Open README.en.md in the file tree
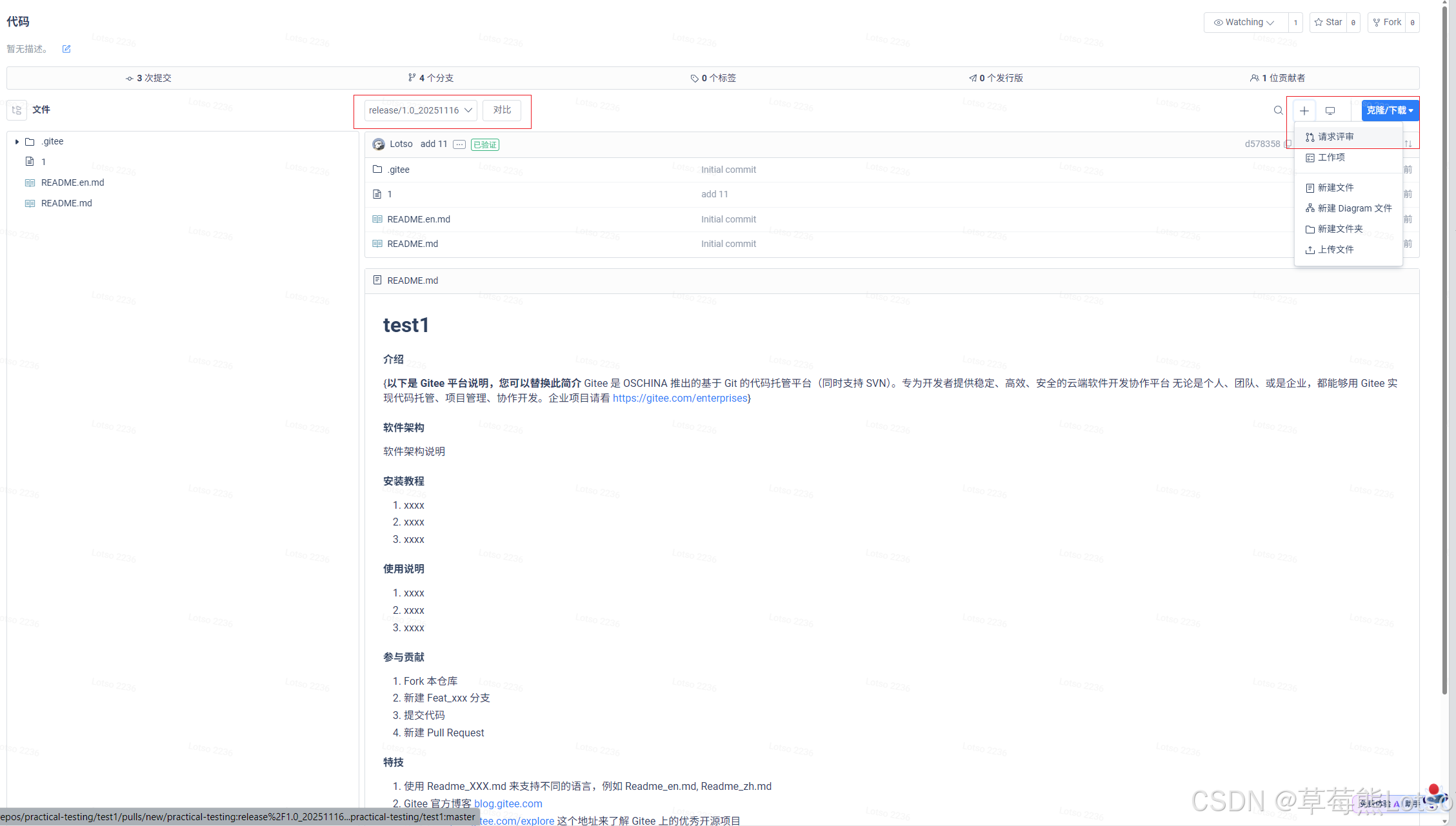Image resolution: width=1456 pixels, height=826 pixels. tap(72, 182)
